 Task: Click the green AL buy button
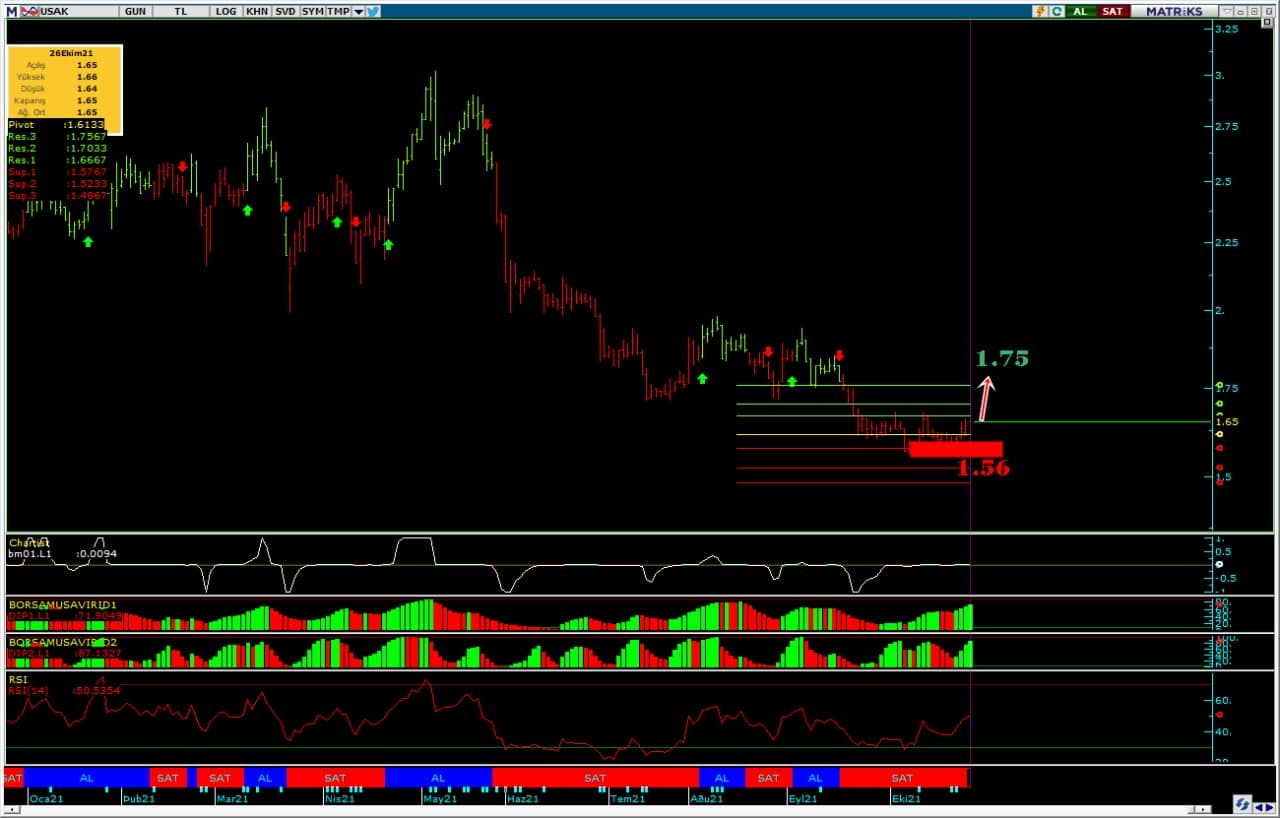[1081, 11]
